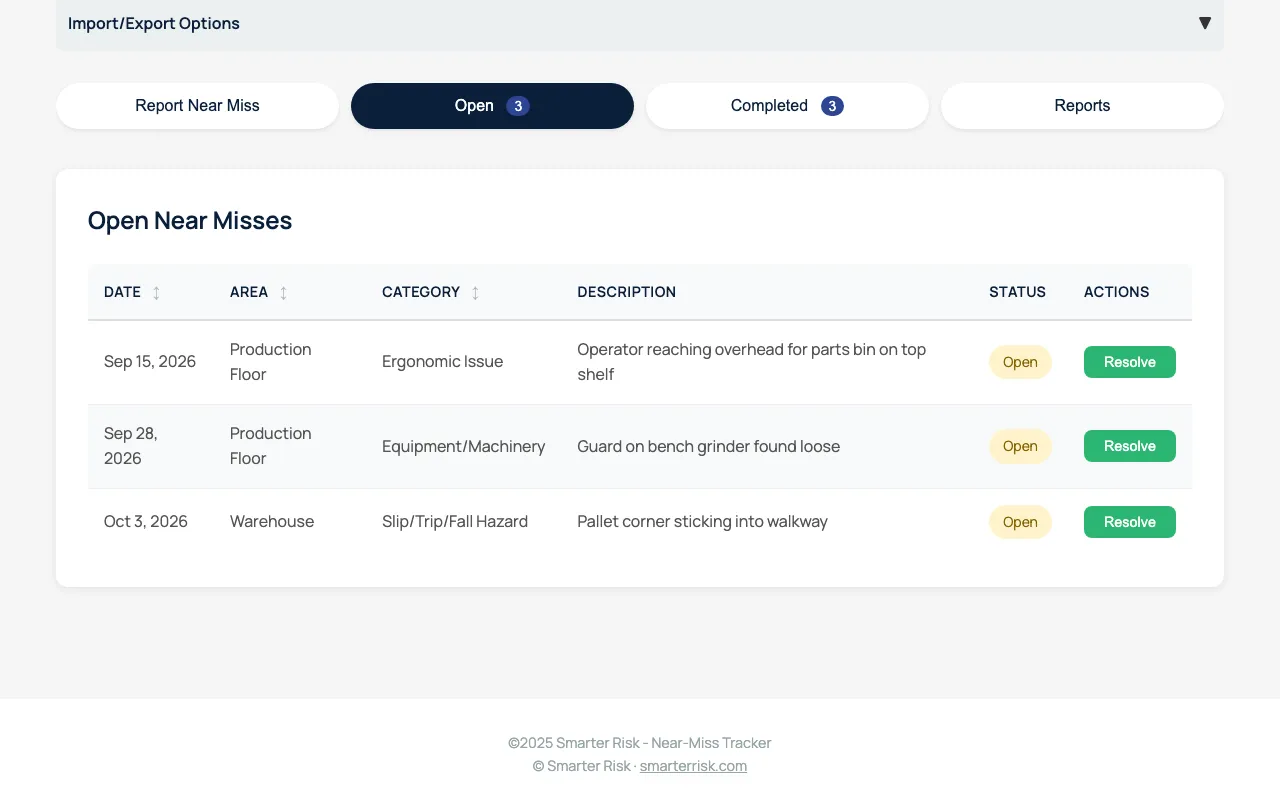The width and height of the screenshot is (1280, 800).
Task: Click the Actions column header
Action: pos(1116,292)
